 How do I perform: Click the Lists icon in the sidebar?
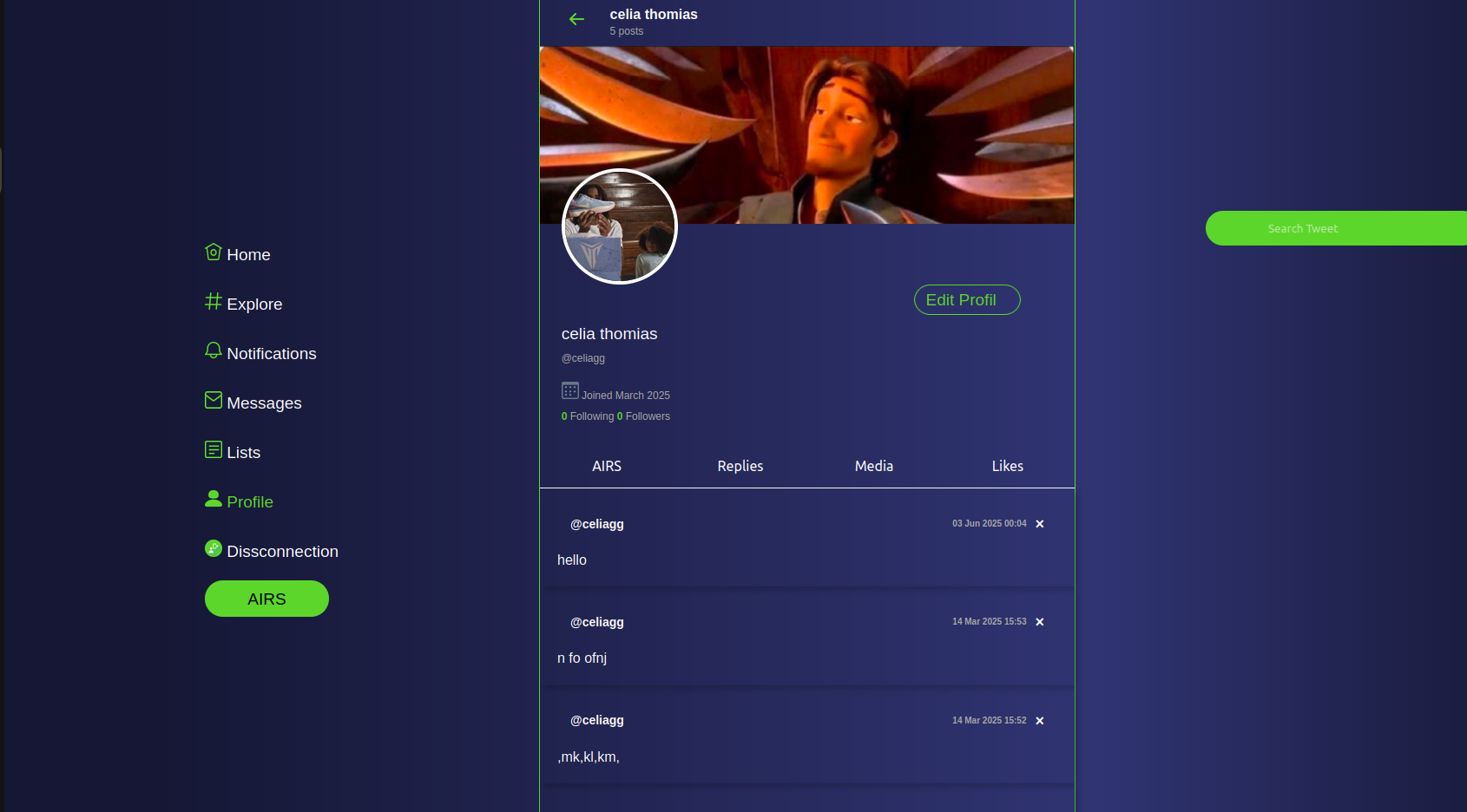[214, 449]
